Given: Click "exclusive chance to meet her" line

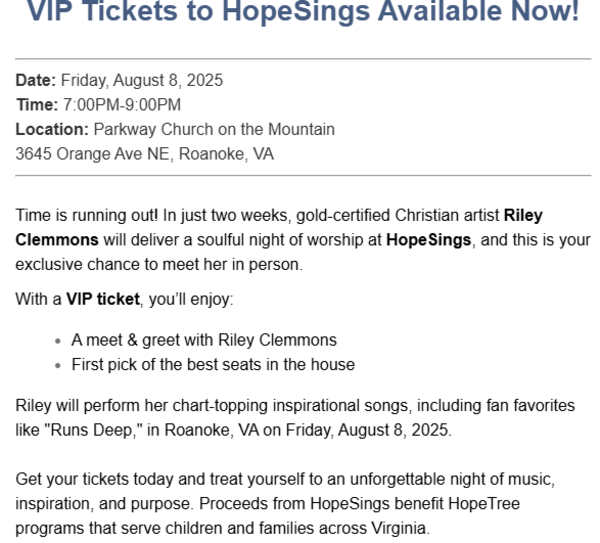Looking at the screenshot, I should pos(159,264).
